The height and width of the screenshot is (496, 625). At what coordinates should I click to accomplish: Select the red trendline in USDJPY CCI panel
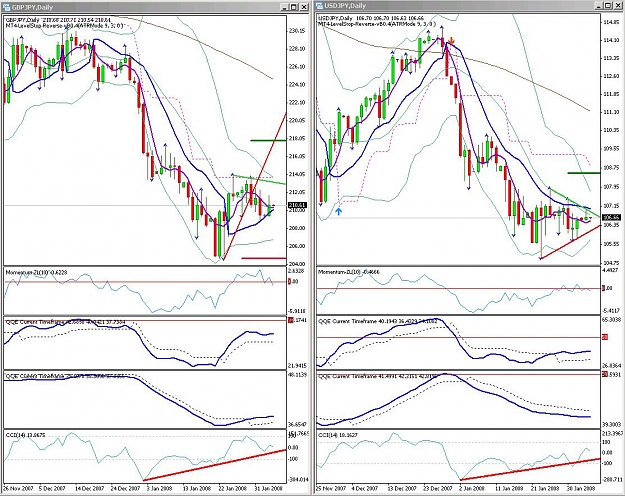click(x=530, y=469)
